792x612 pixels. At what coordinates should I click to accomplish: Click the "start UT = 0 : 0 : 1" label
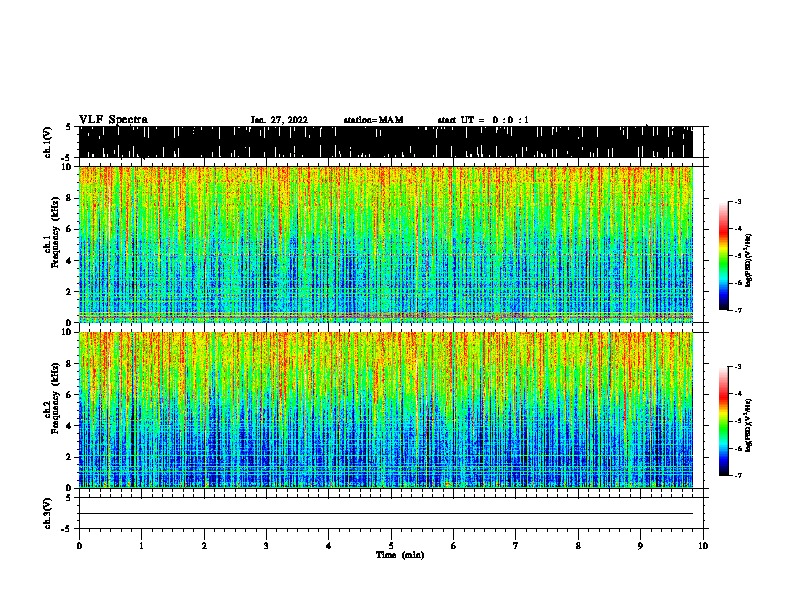pos(483,120)
